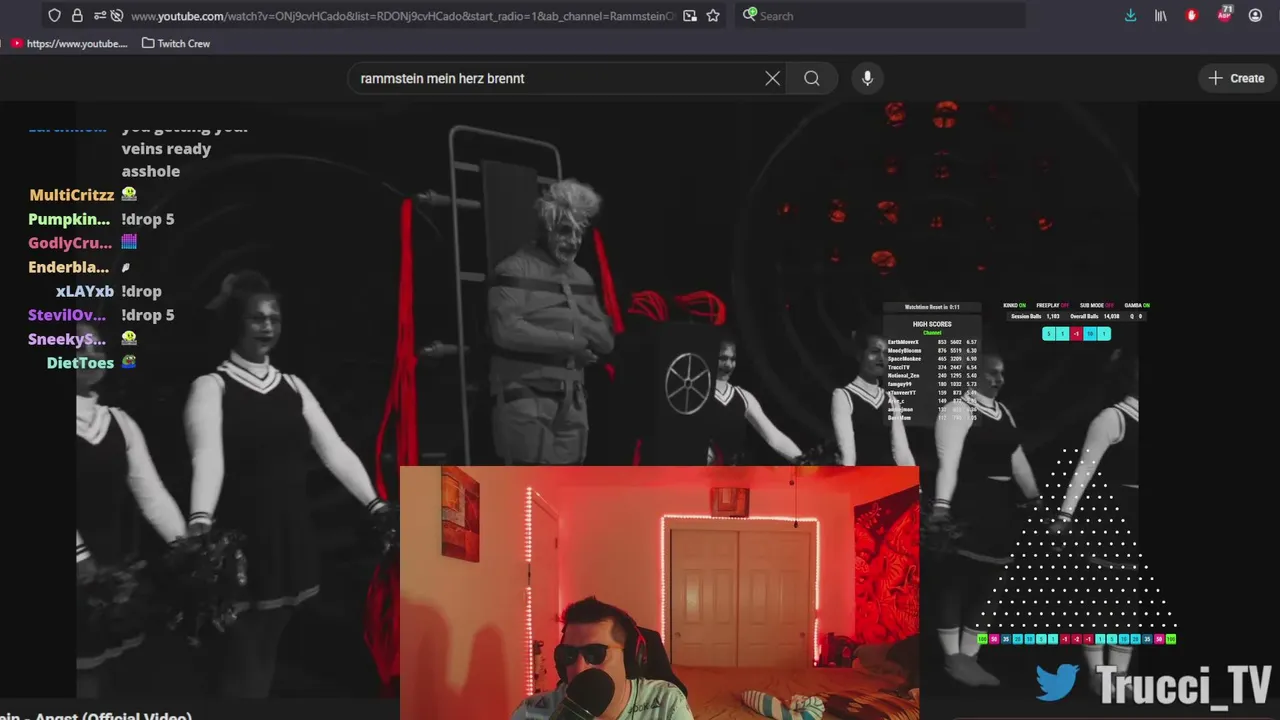This screenshot has height=720, width=1280.
Task: Start voice search with microphone icon
Action: coord(867,78)
